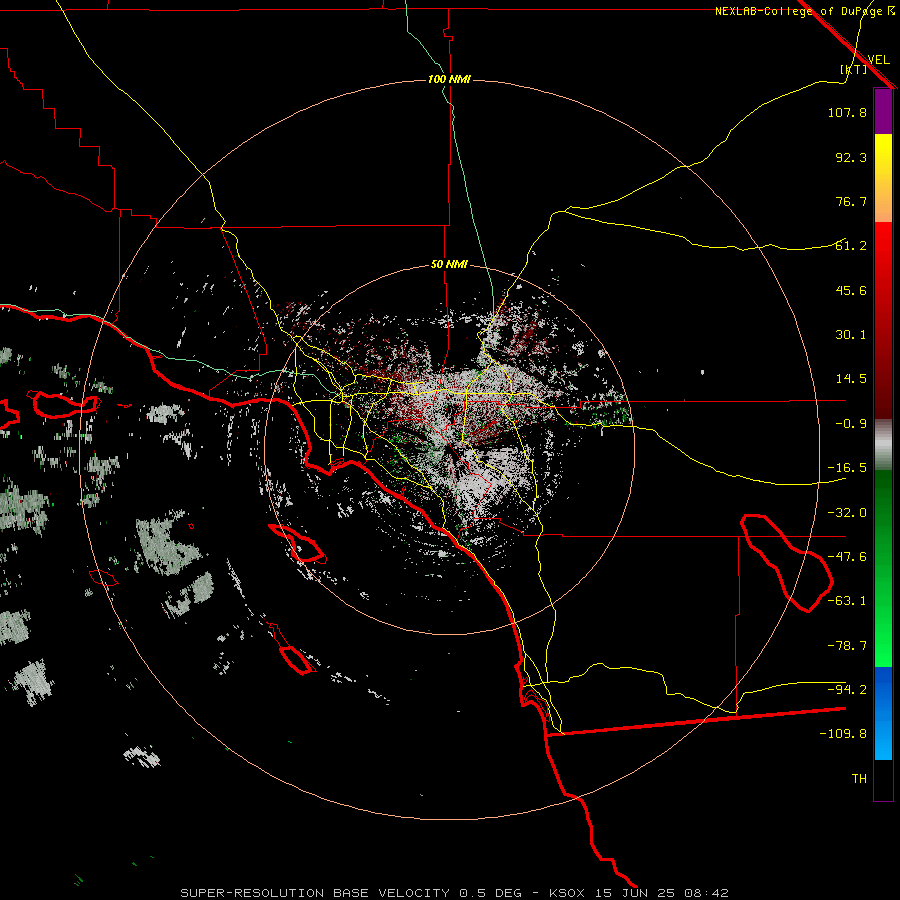Click the 45.6 velocity scale value
The width and height of the screenshot is (900, 900).
click(x=851, y=290)
